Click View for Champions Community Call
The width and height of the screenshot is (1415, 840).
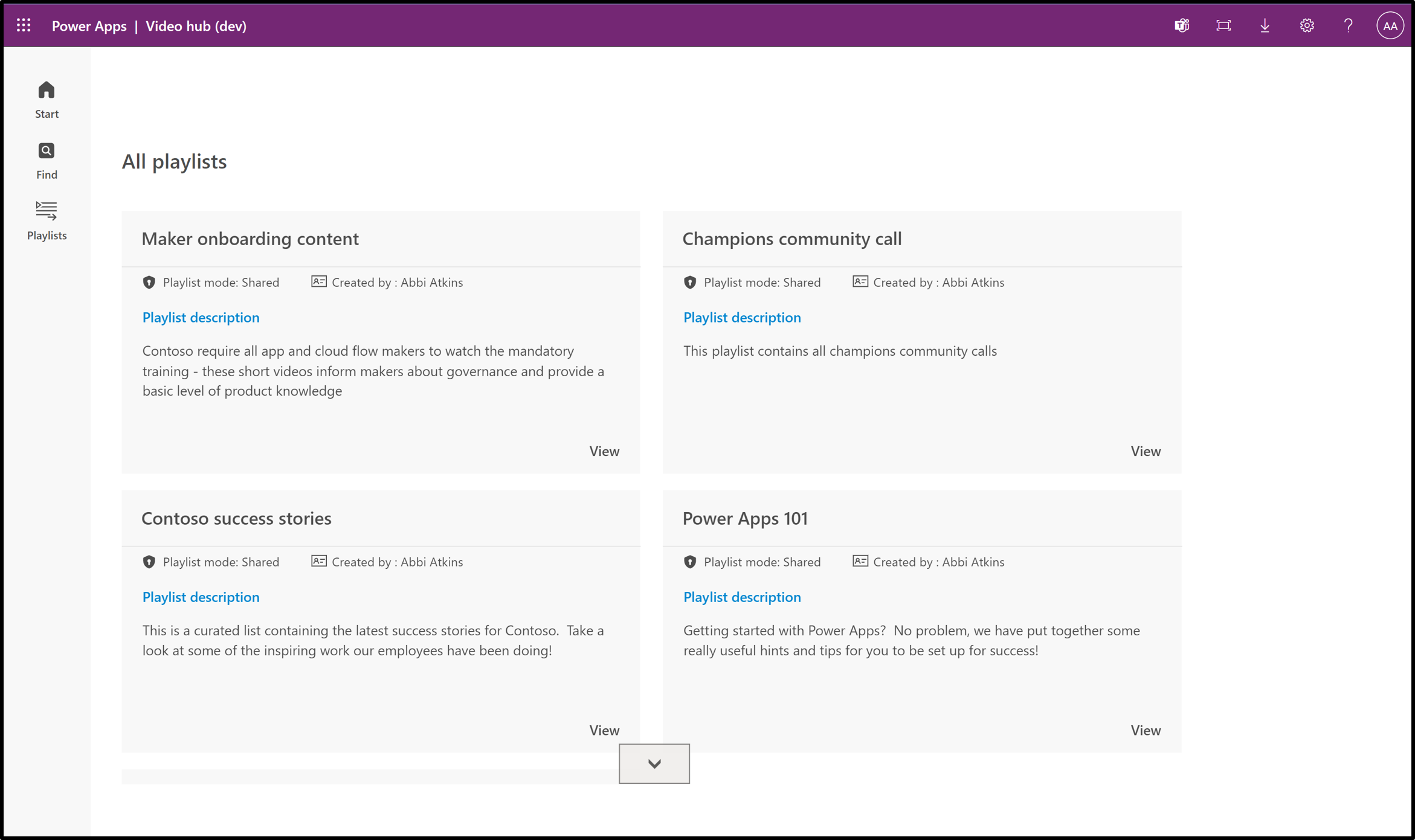click(1145, 450)
